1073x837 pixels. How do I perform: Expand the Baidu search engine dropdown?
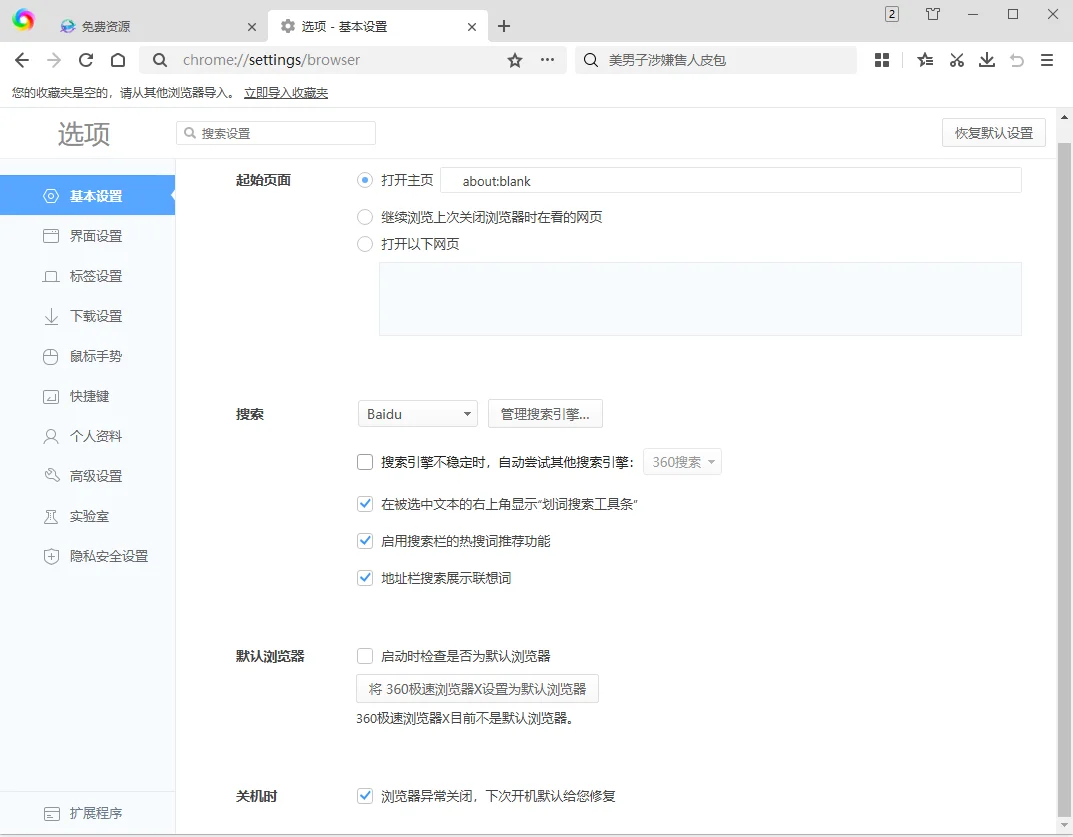pos(417,414)
